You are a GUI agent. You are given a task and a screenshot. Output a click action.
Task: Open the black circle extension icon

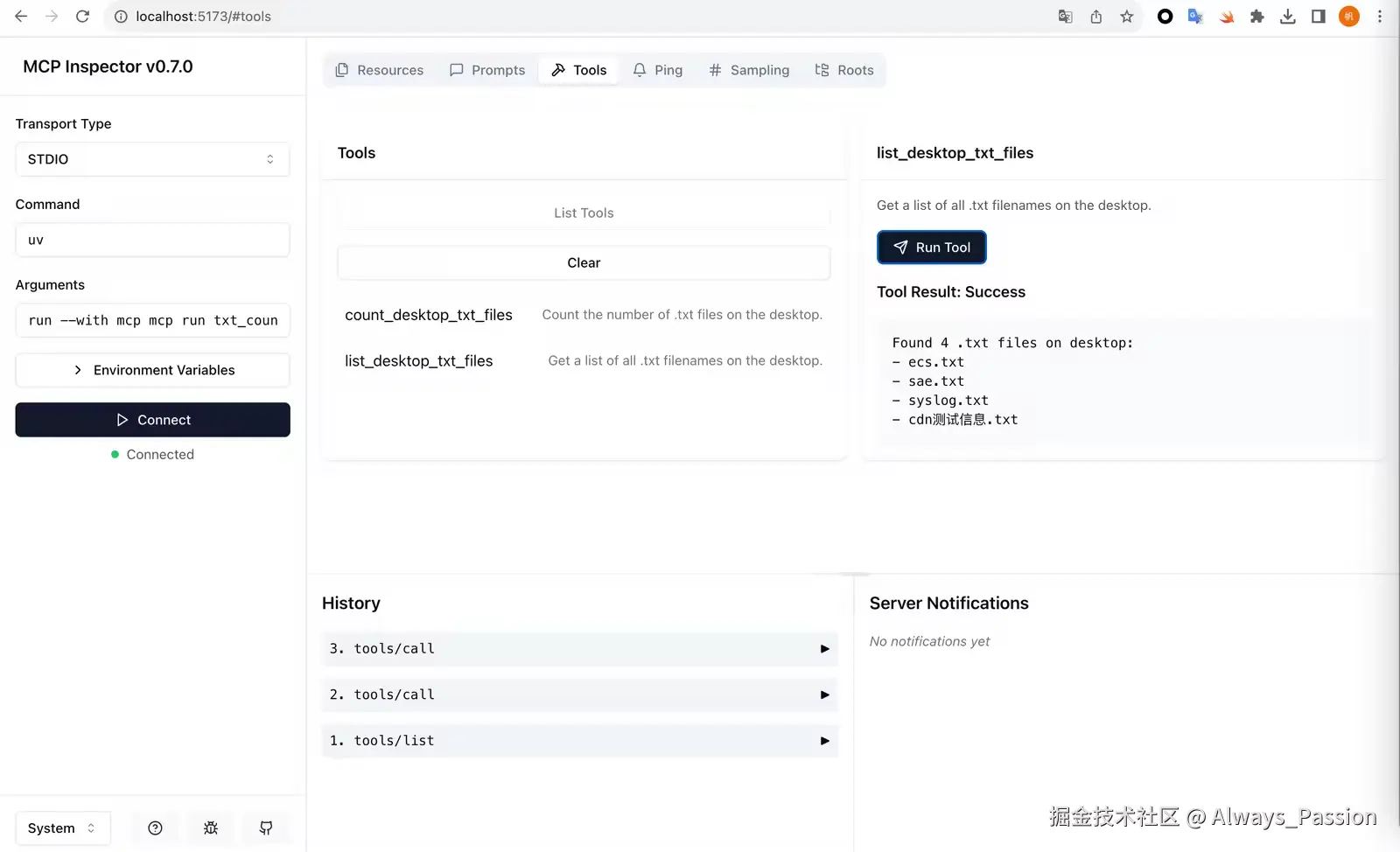point(1165,17)
